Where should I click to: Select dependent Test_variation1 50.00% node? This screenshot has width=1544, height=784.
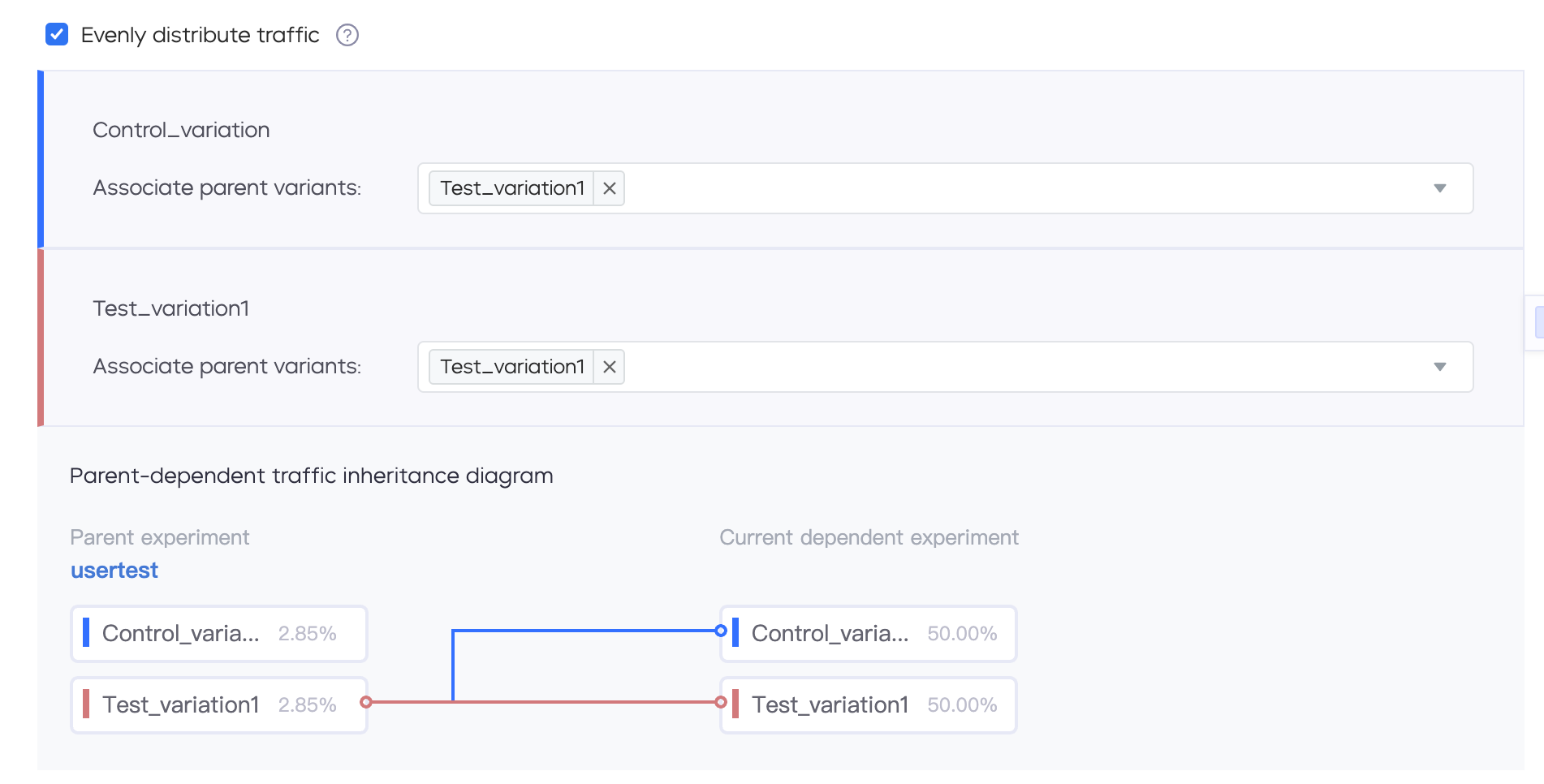[x=869, y=705]
